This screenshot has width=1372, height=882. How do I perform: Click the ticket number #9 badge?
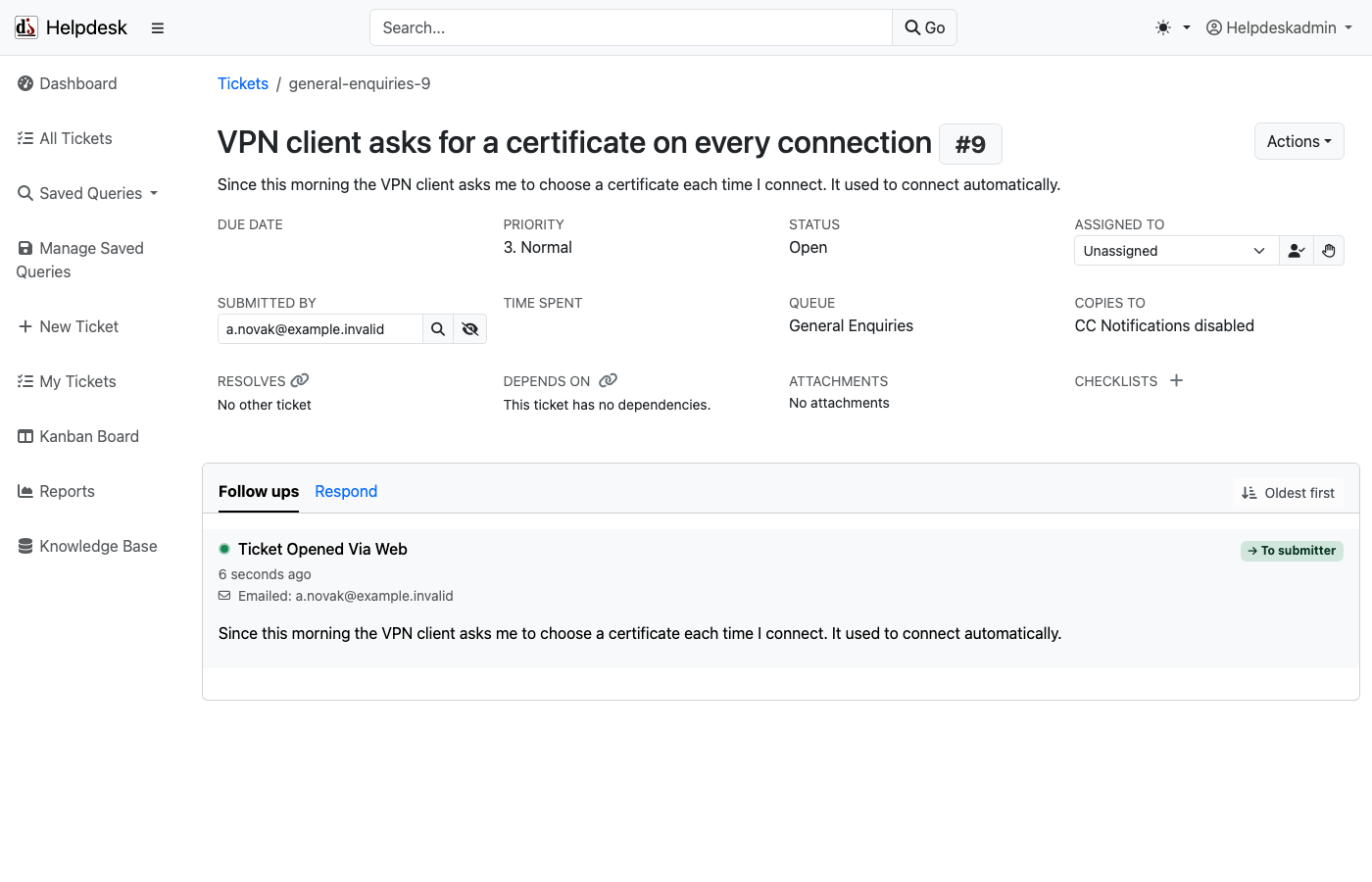point(970,144)
